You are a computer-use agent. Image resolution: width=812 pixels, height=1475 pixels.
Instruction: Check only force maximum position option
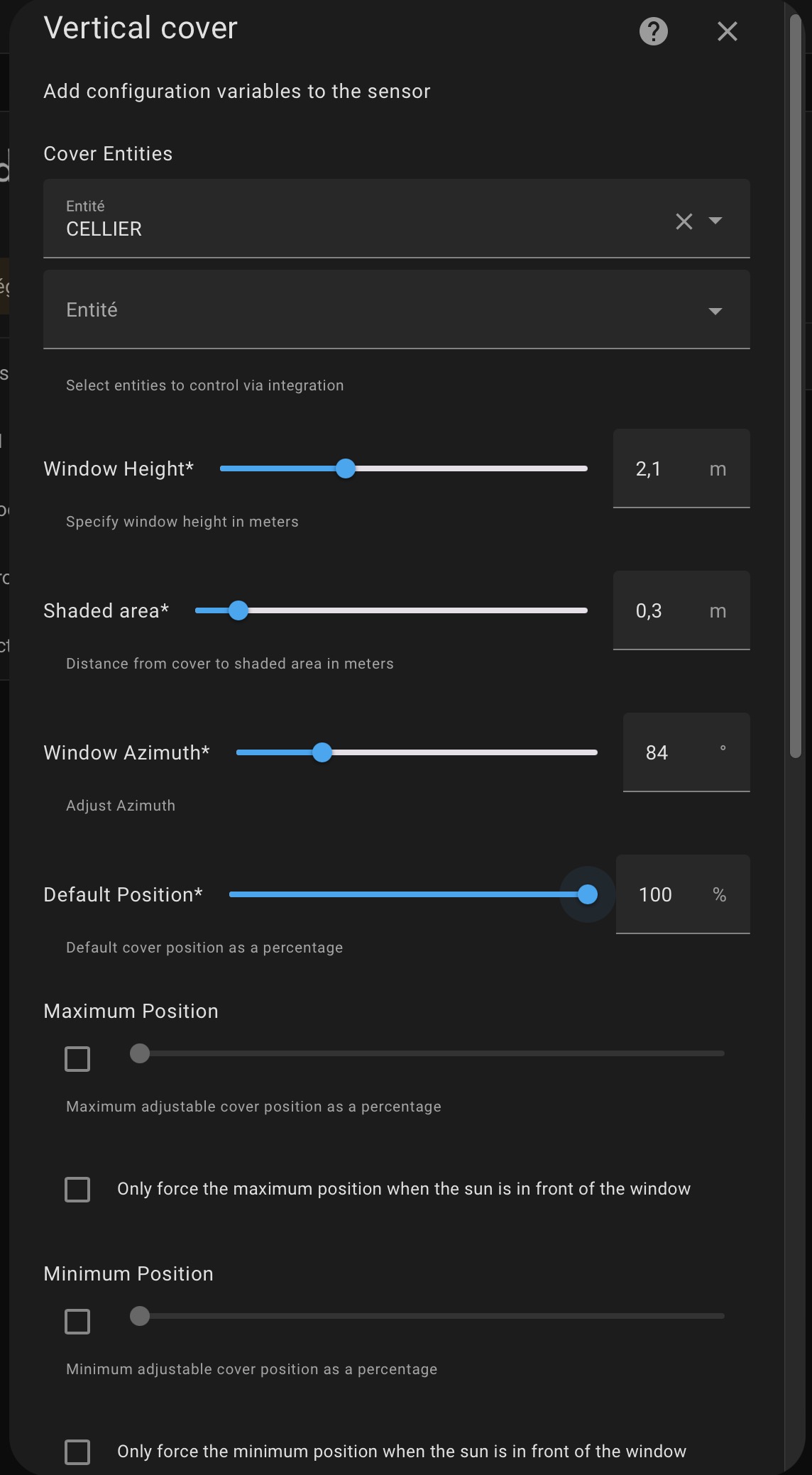point(77,1189)
